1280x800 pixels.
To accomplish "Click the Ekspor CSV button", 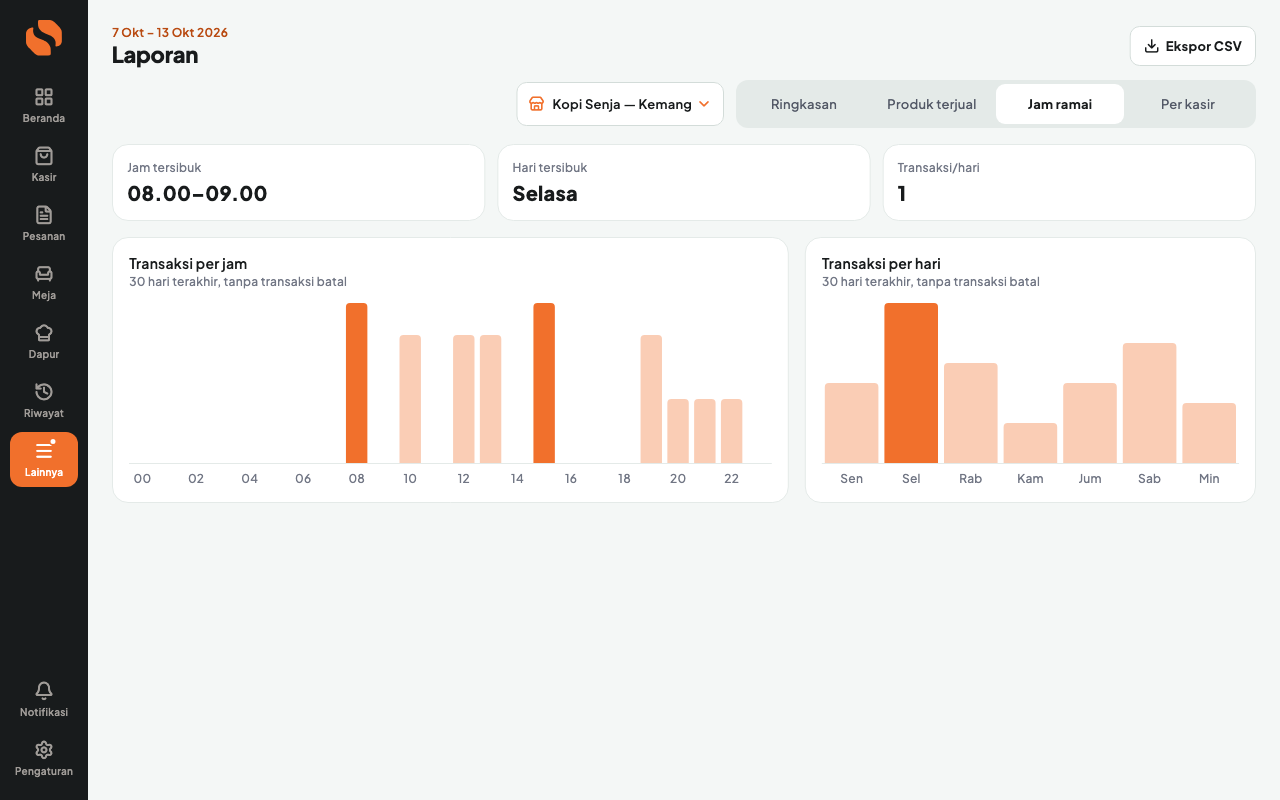I will (1193, 46).
